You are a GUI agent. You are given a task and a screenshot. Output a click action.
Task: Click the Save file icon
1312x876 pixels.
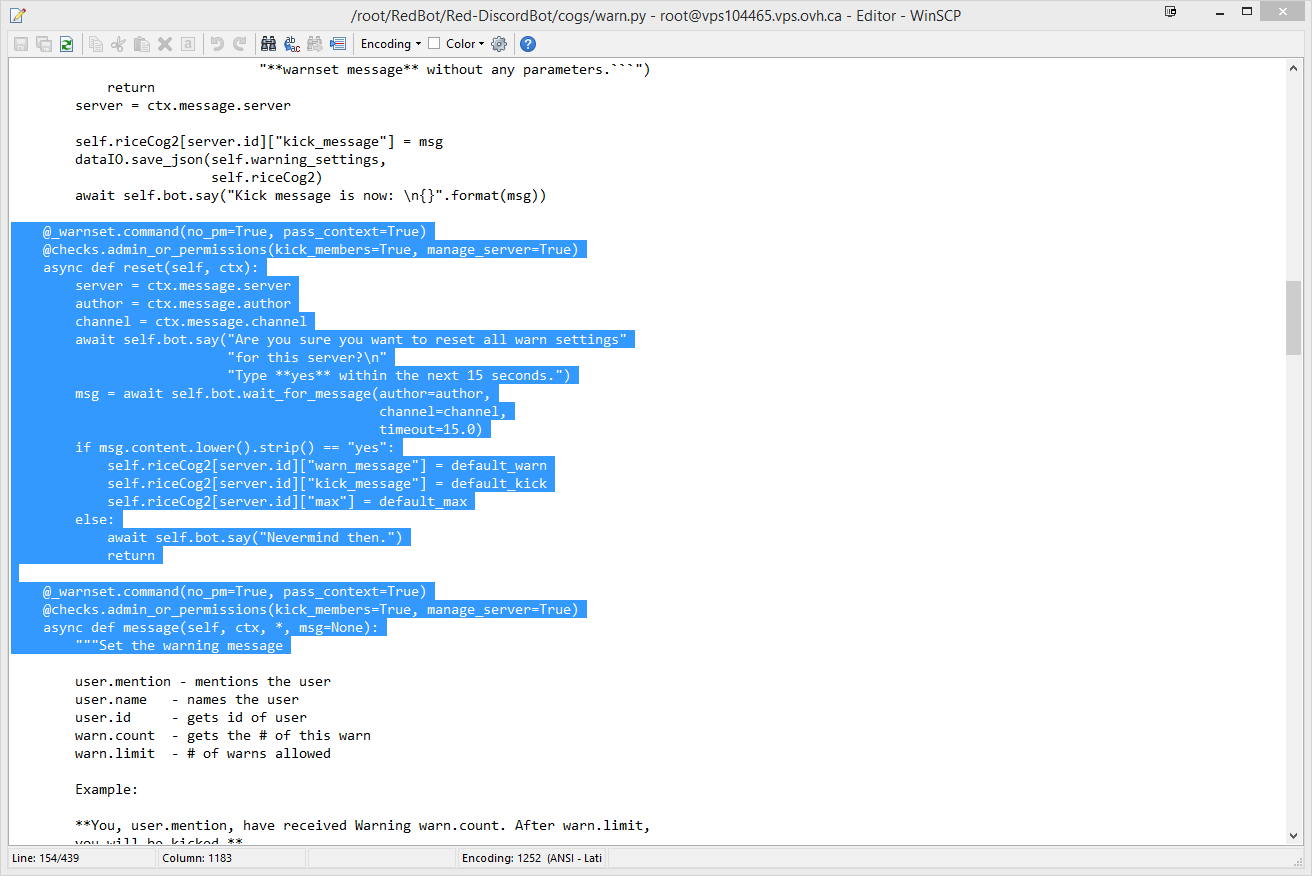click(20, 44)
